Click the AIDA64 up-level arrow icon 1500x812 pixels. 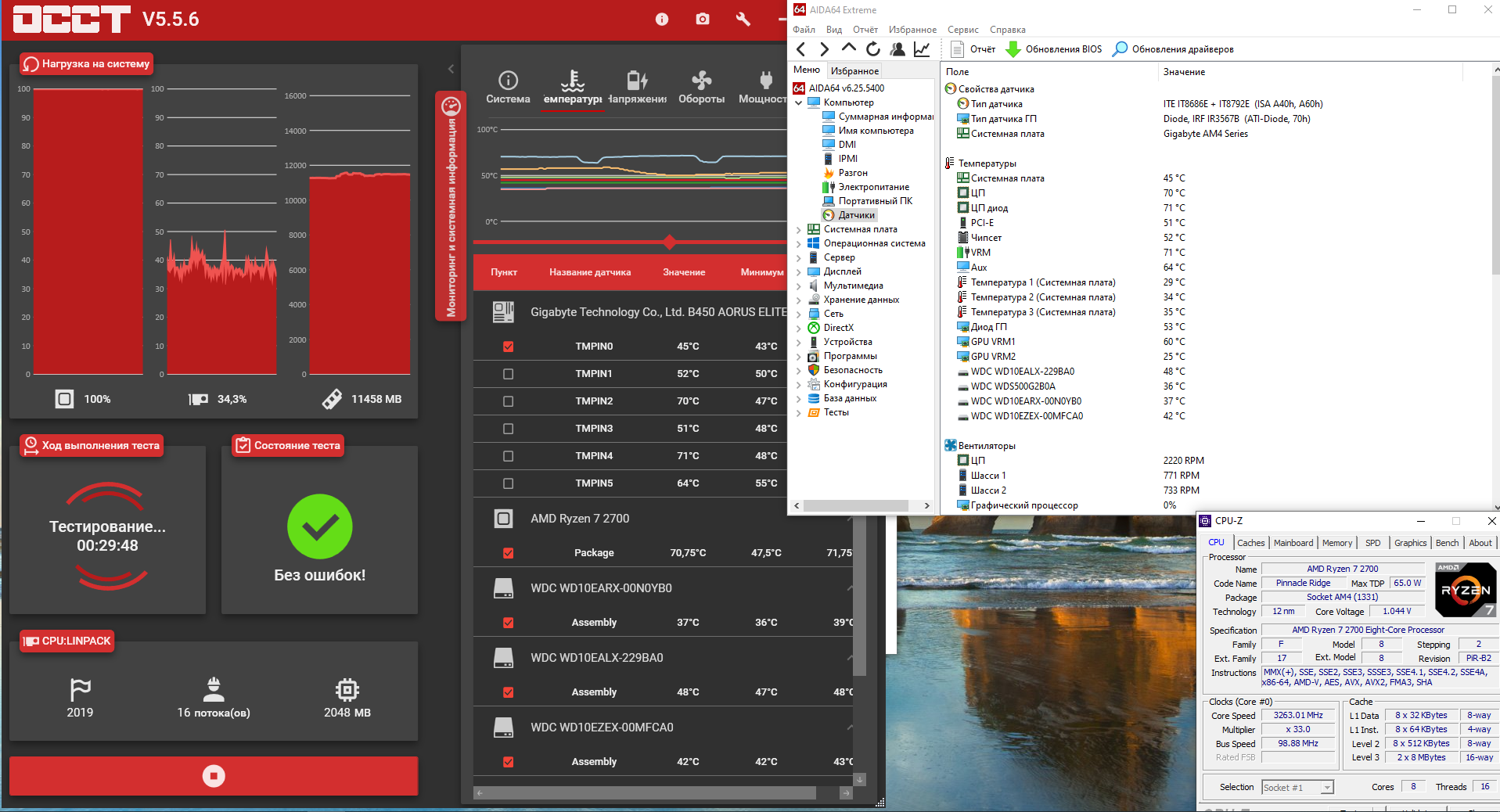click(848, 49)
